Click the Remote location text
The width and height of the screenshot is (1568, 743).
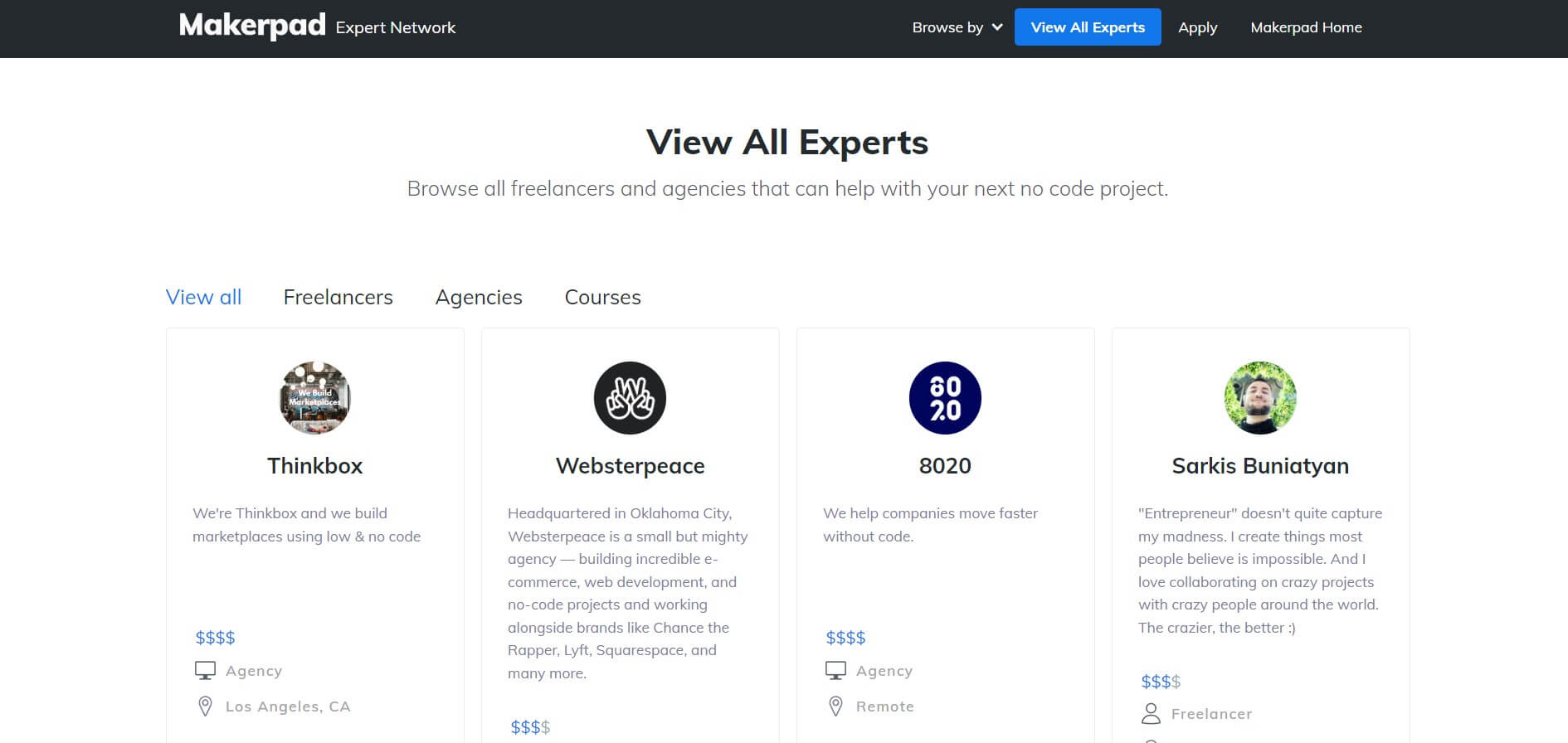click(885, 707)
